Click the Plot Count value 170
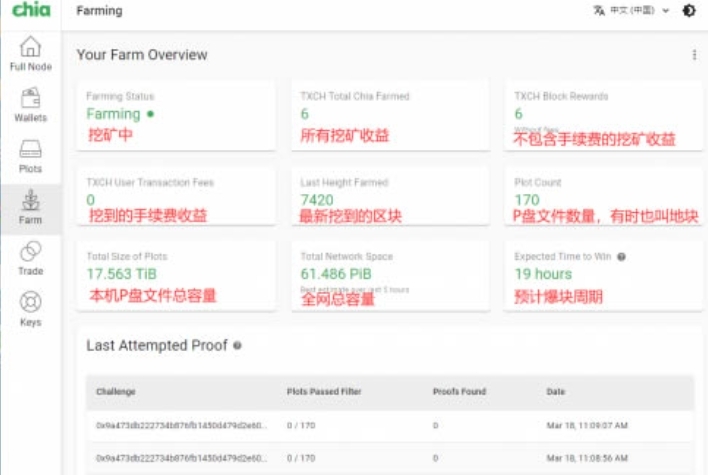 click(527, 200)
